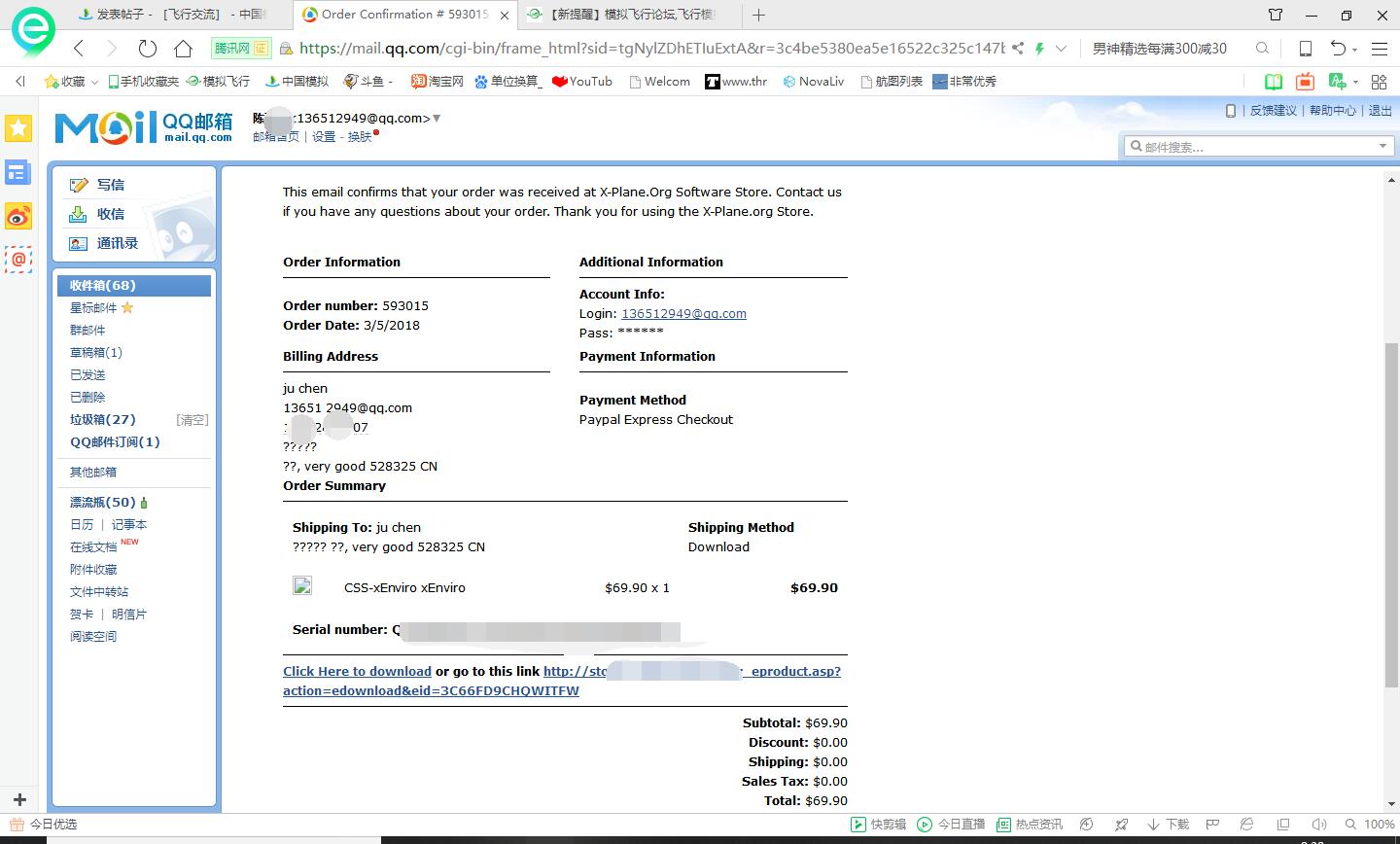Open the favorites star sidebar icon

18,127
